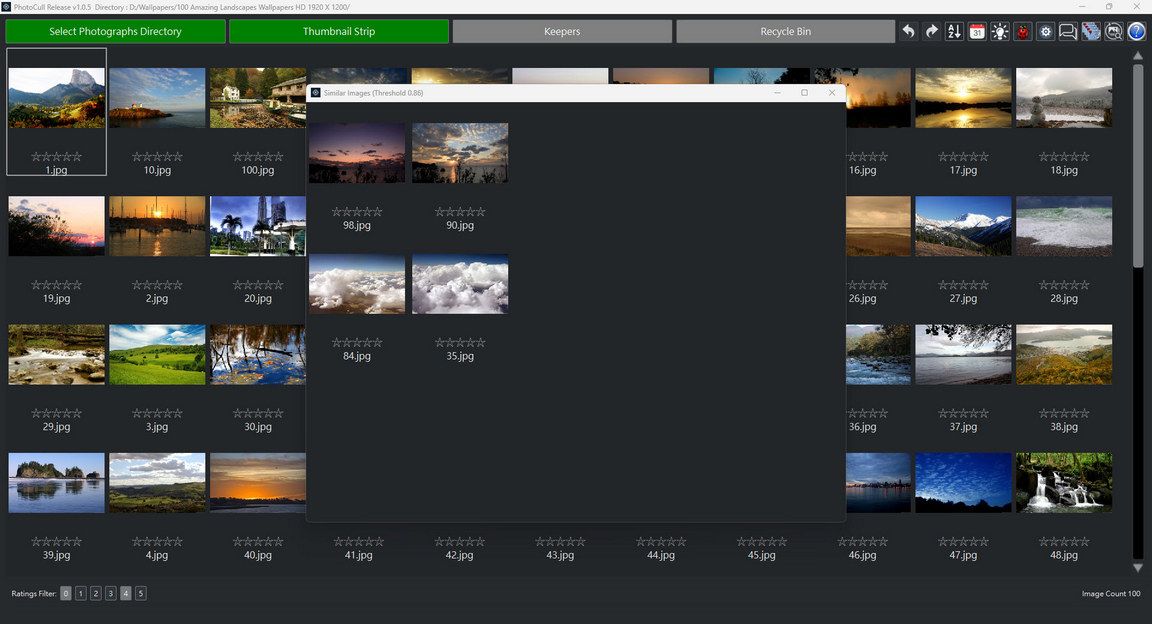Screen dimensions: 1152x624
Task: Open settings with the gear icon
Action: (x=1046, y=32)
